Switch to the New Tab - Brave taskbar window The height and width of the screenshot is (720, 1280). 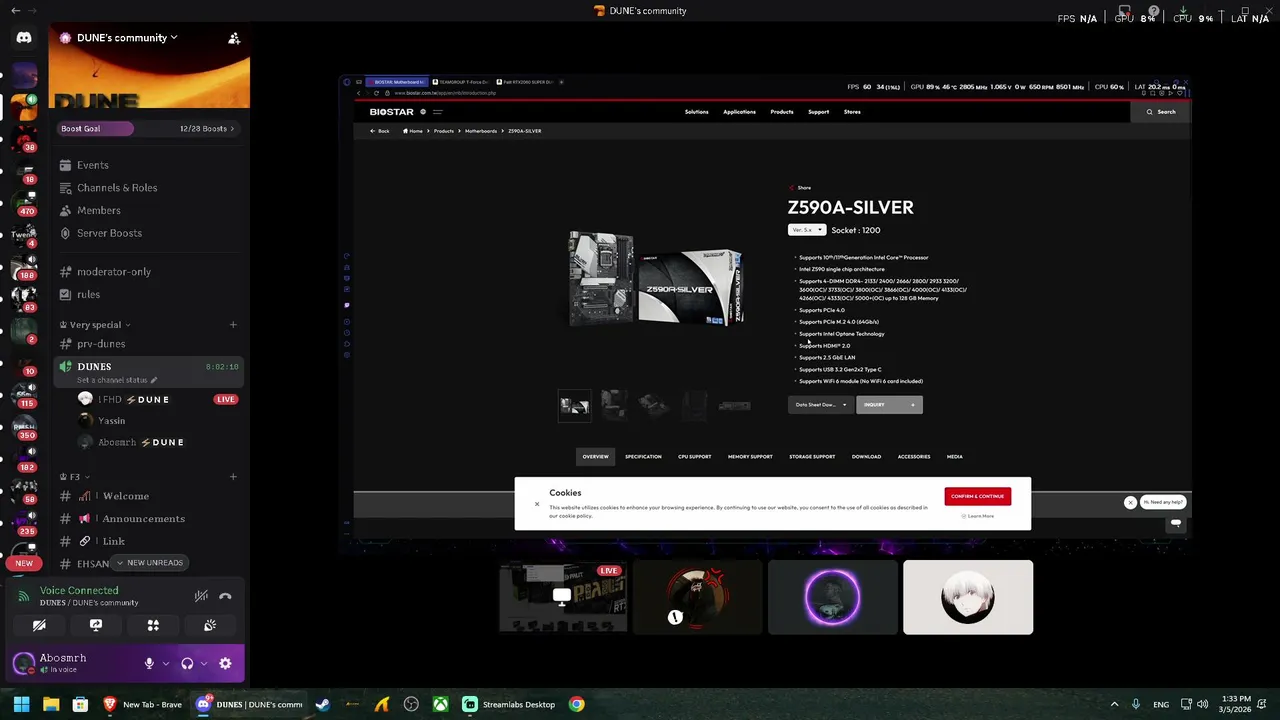[x=143, y=704]
